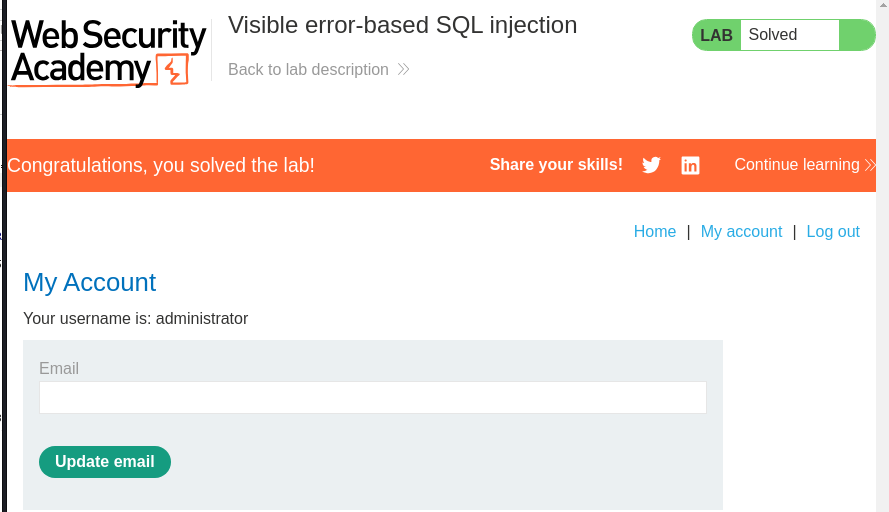Click the chevrons after Continue learning
Image resolution: width=889 pixels, height=512 pixels.
[870, 165]
